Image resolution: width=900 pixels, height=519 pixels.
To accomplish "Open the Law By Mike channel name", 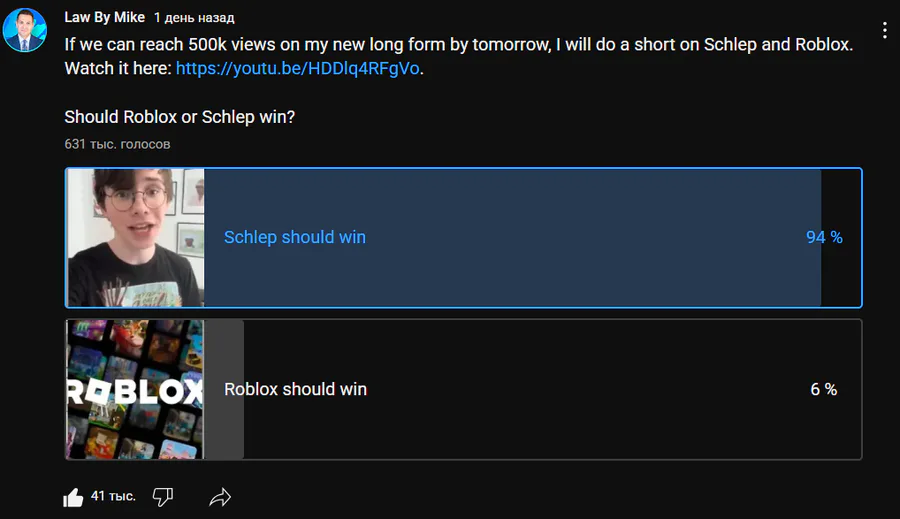I will (104, 17).
